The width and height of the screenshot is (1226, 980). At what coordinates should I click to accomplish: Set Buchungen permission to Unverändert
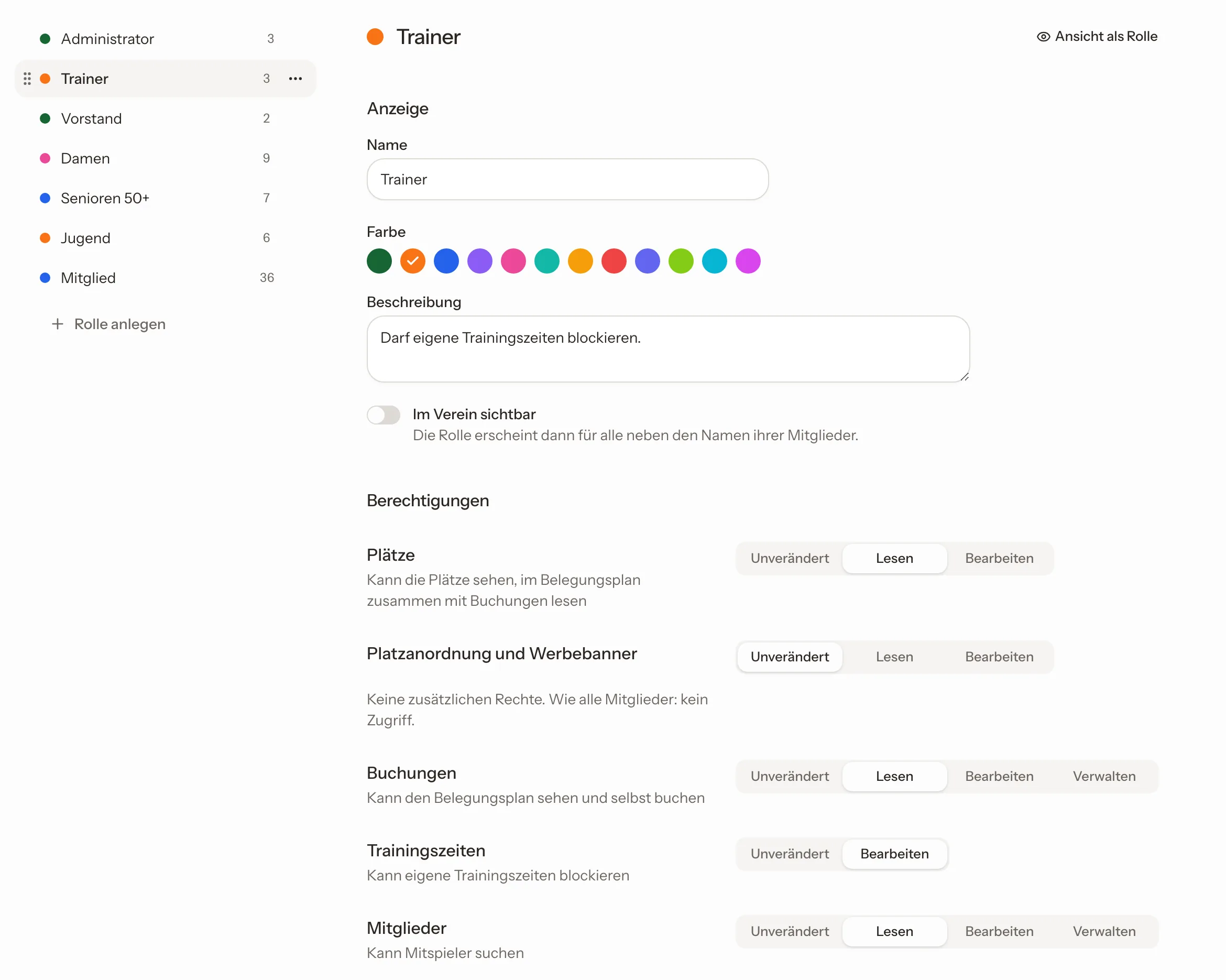point(789,776)
